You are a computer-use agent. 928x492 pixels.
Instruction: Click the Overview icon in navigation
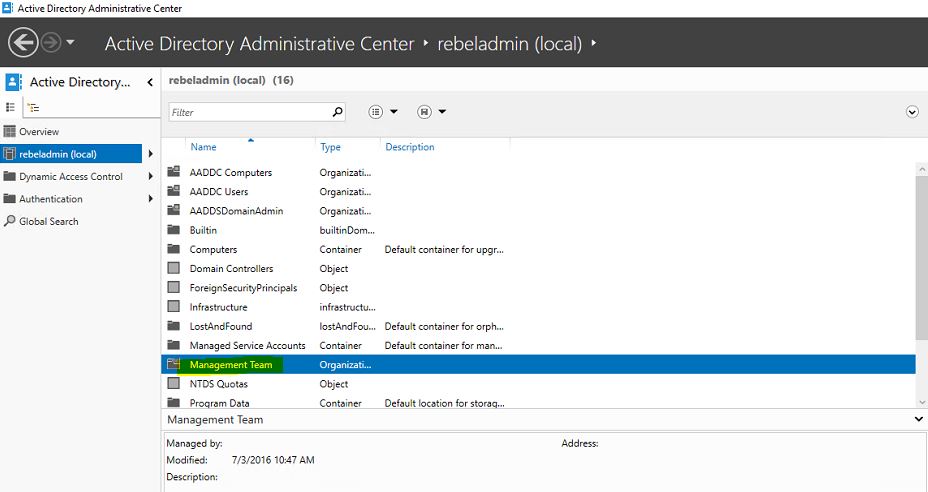click(9, 131)
